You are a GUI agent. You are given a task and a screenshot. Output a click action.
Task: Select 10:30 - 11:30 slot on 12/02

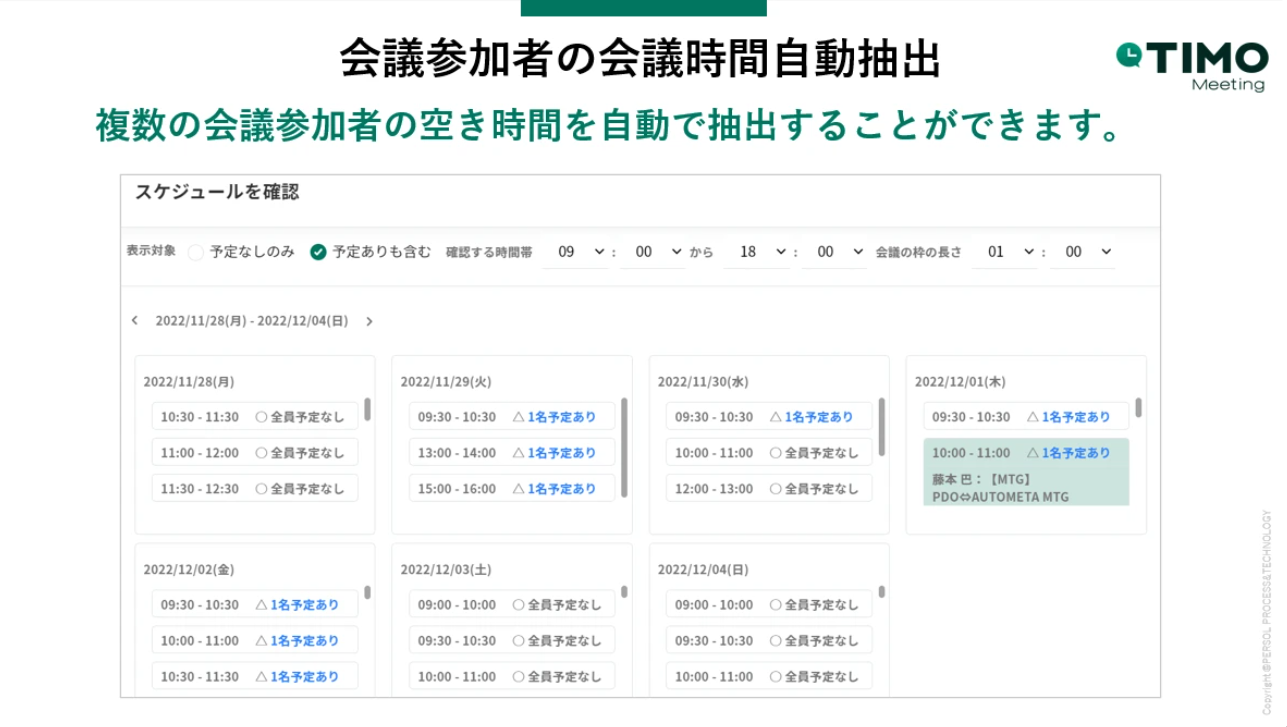click(255, 677)
